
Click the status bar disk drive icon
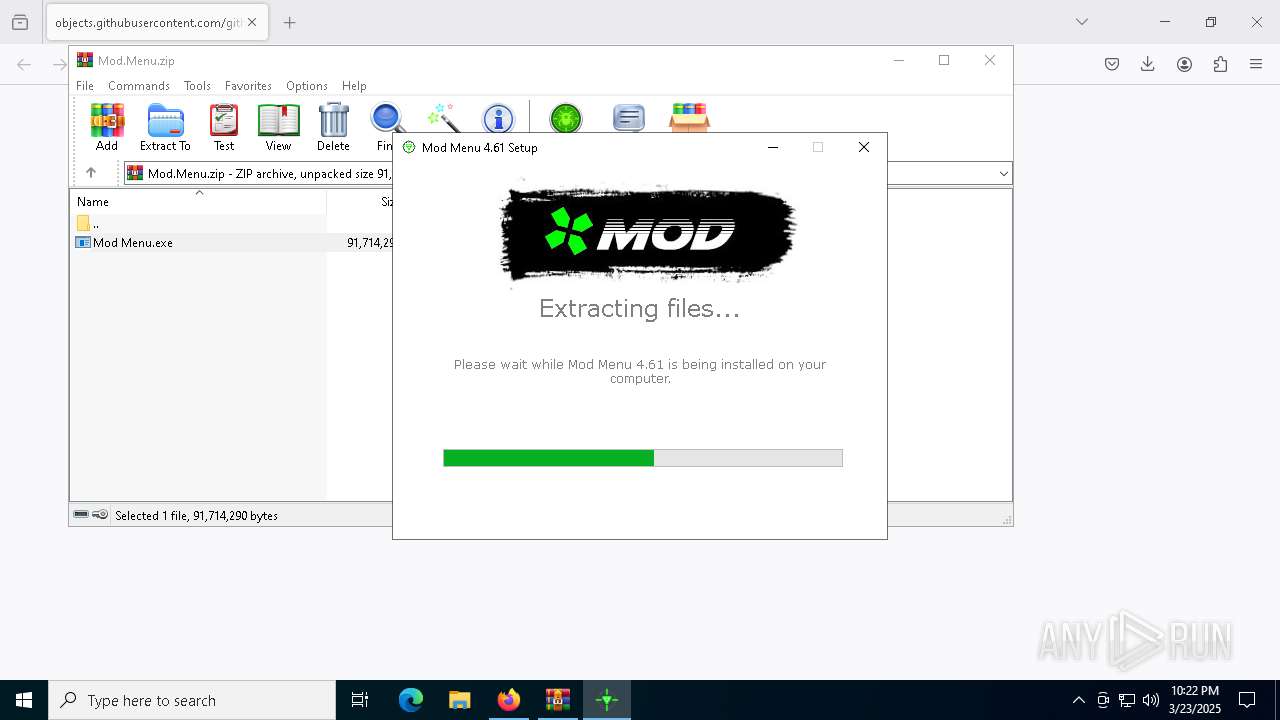[x=81, y=515]
